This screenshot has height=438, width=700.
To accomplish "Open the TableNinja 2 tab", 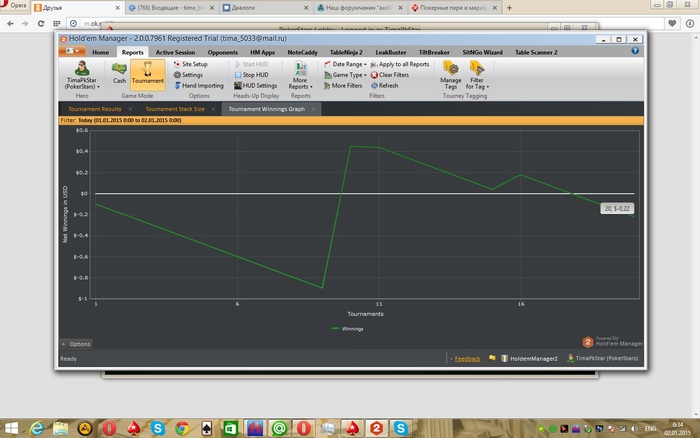I will coord(346,52).
